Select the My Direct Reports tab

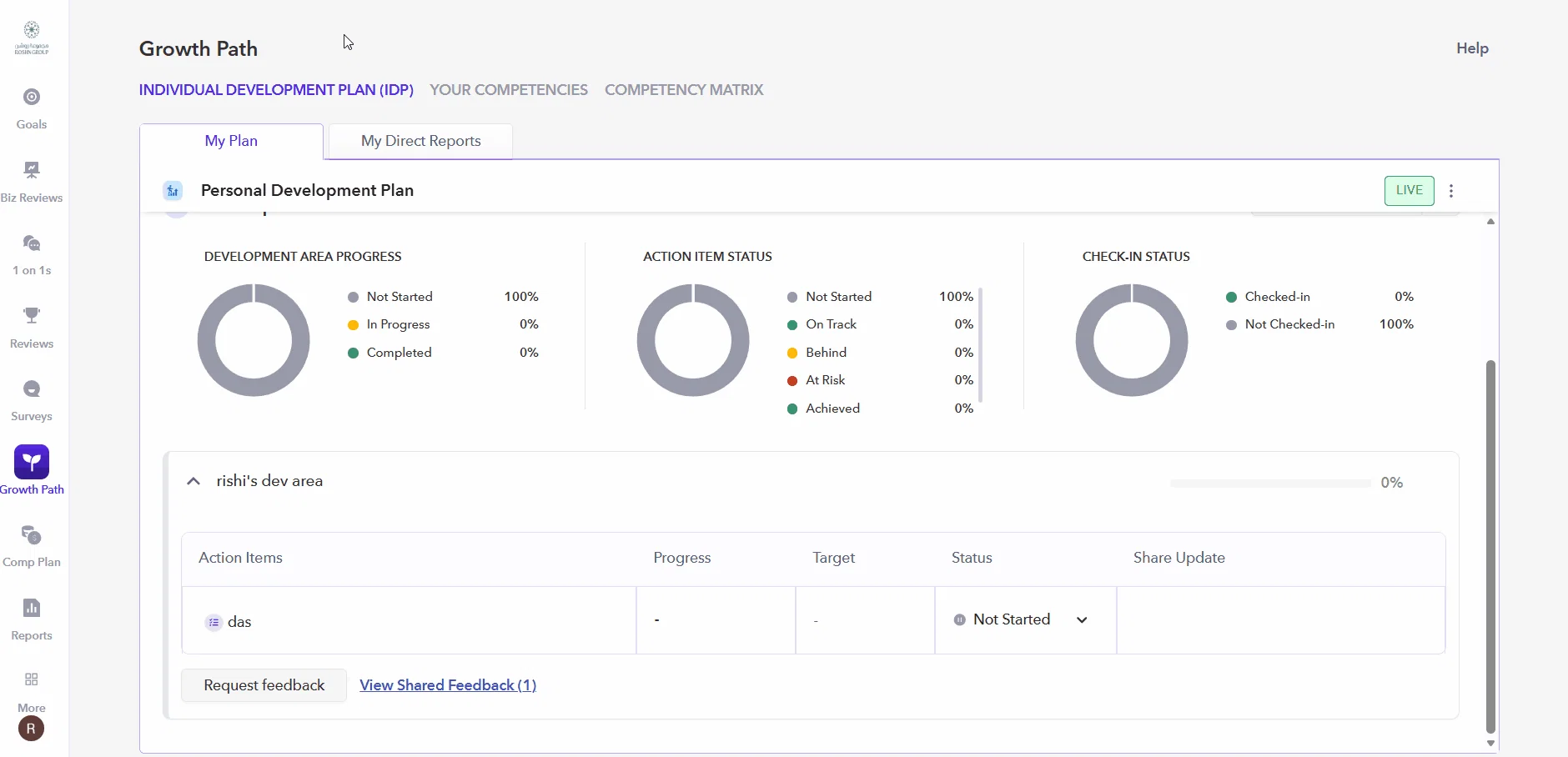click(x=420, y=141)
